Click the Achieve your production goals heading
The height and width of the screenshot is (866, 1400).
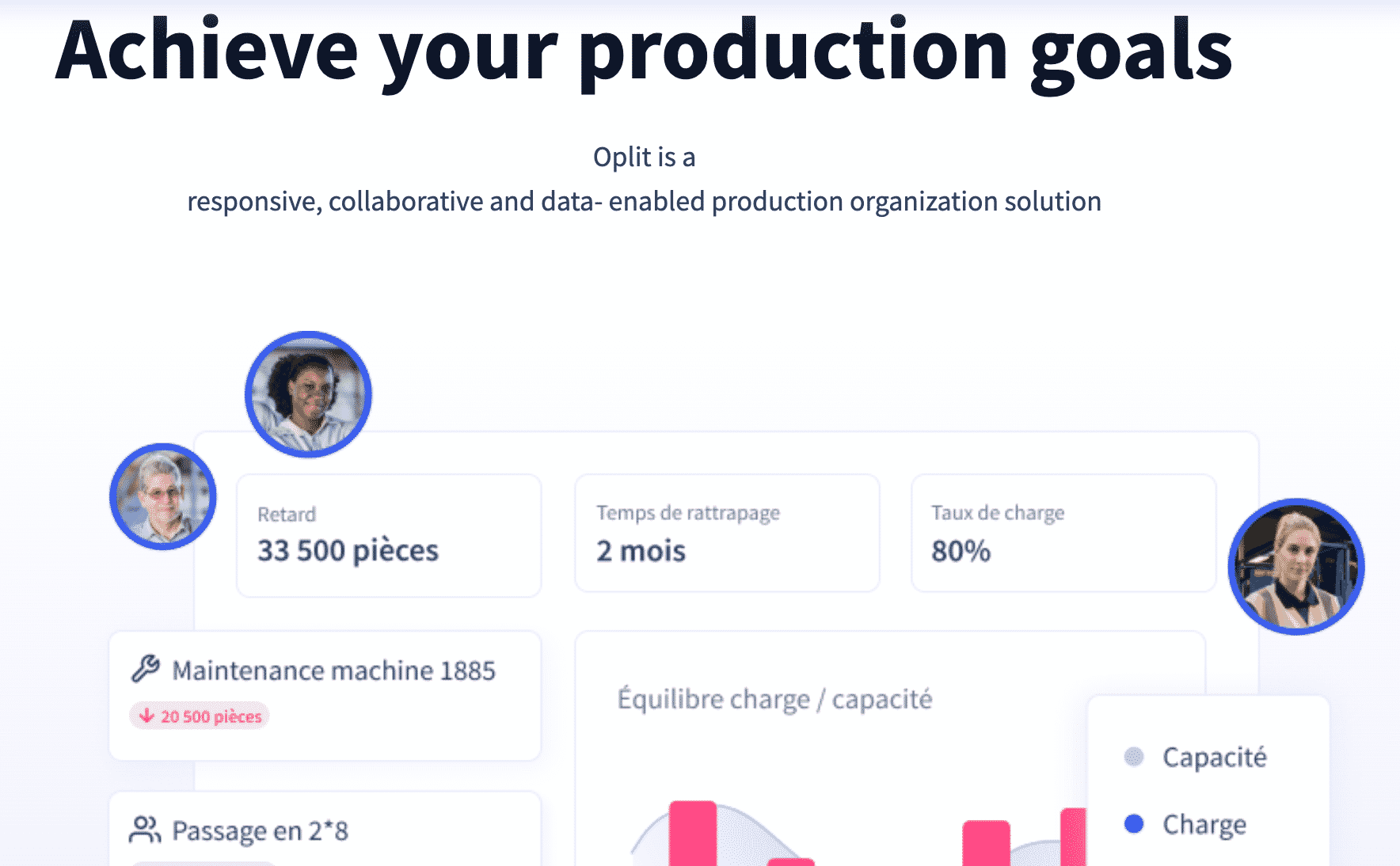(x=644, y=52)
